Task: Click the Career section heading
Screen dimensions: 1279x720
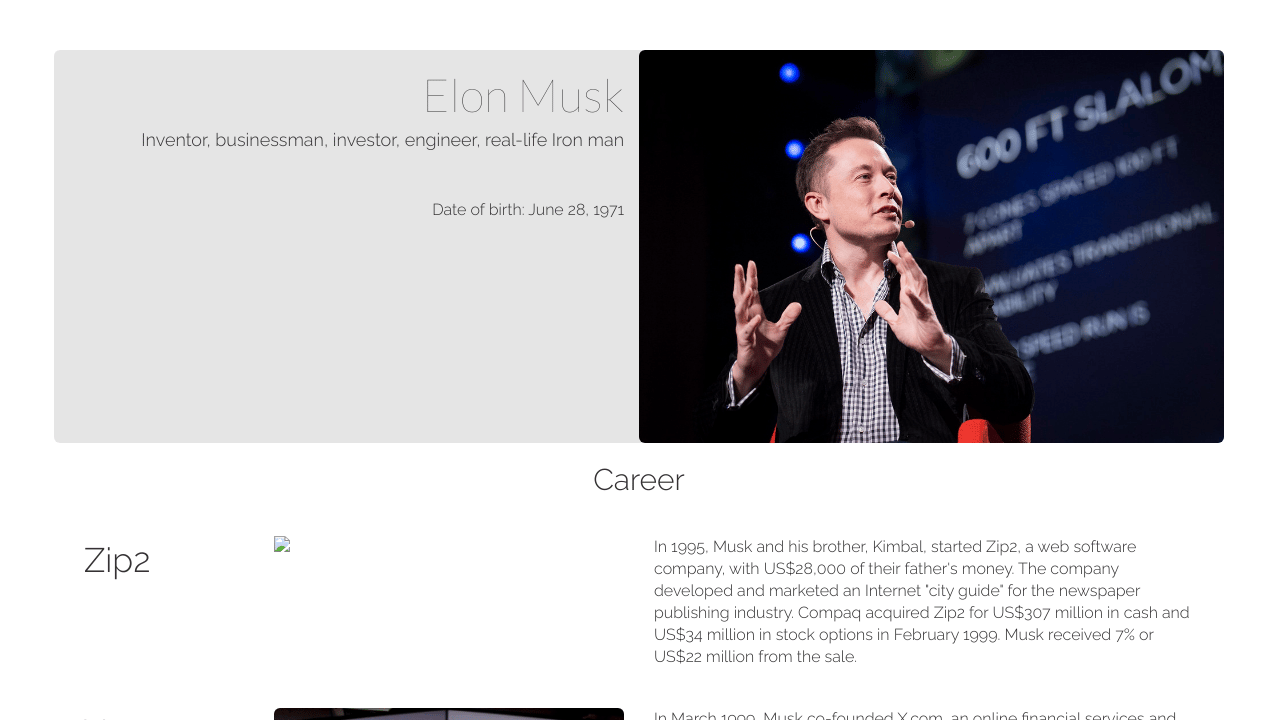Action: coord(638,480)
